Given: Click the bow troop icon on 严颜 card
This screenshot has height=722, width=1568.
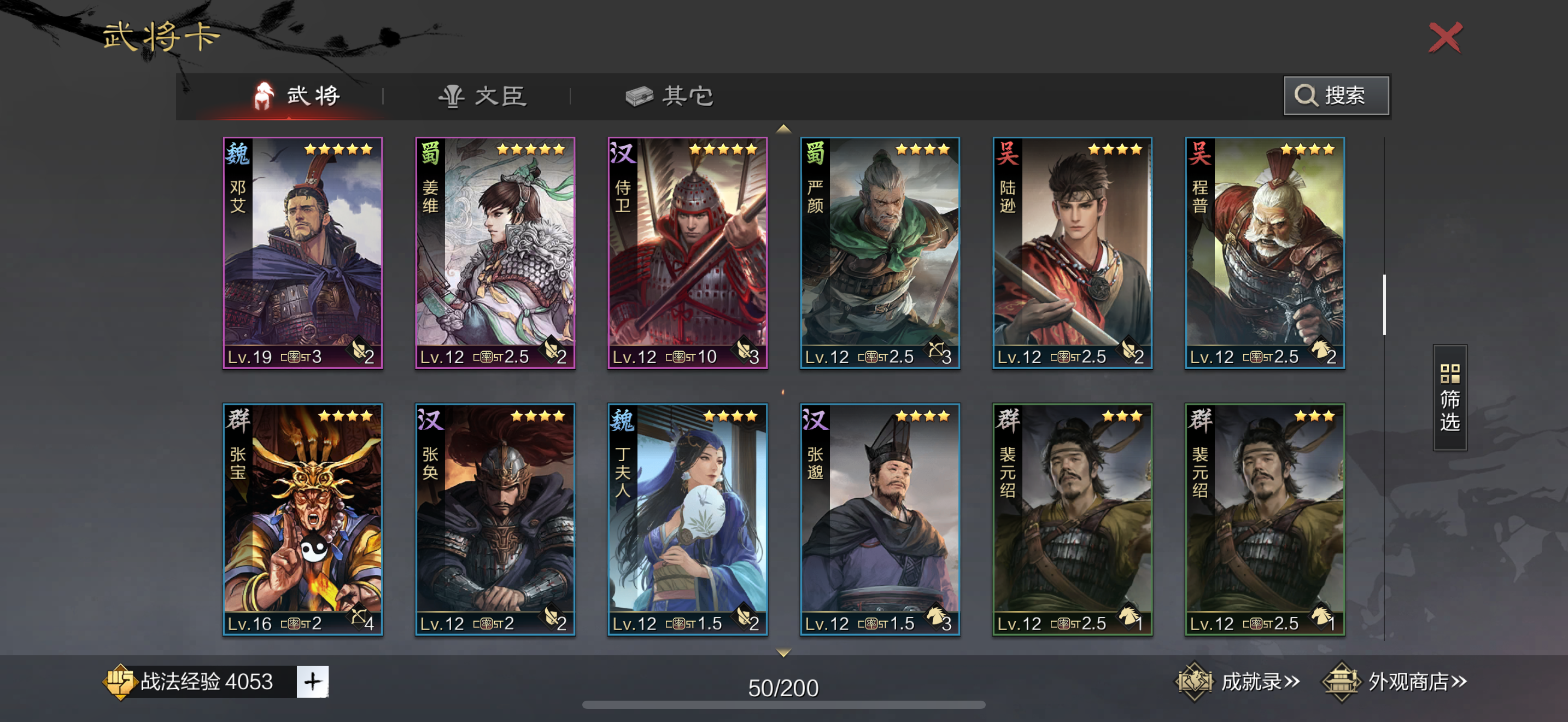Looking at the screenshot, I should click(935, 350).
